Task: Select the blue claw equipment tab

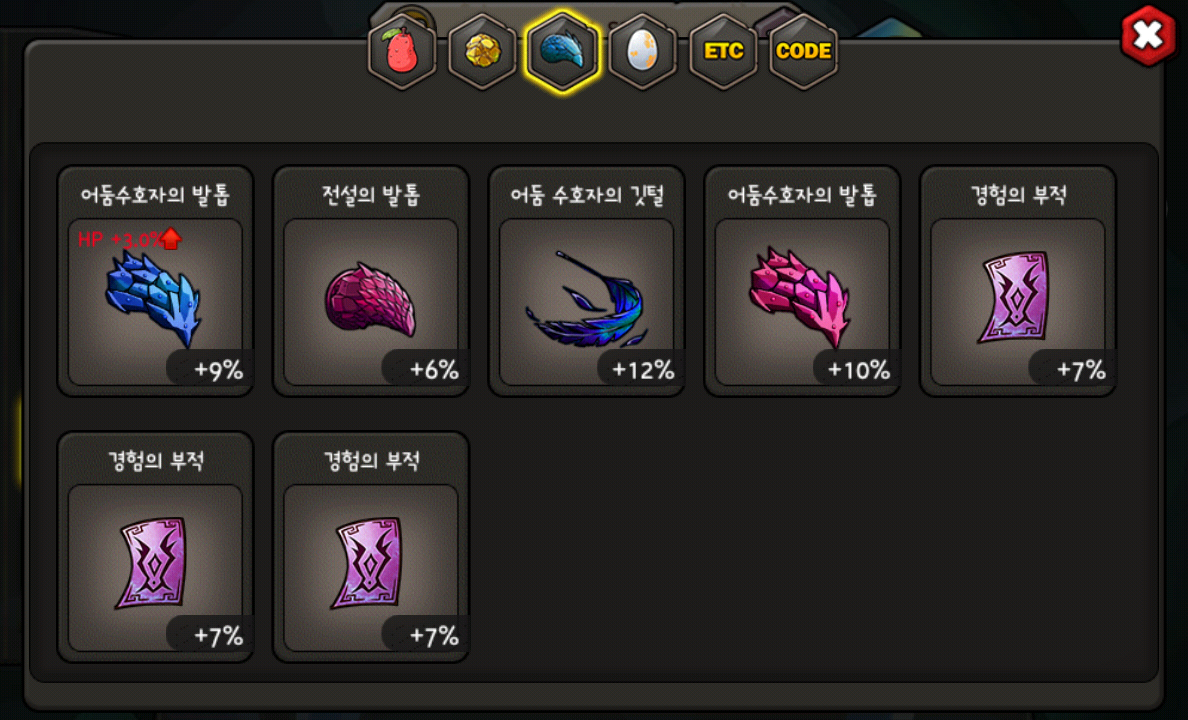Action: coord(562,52)
